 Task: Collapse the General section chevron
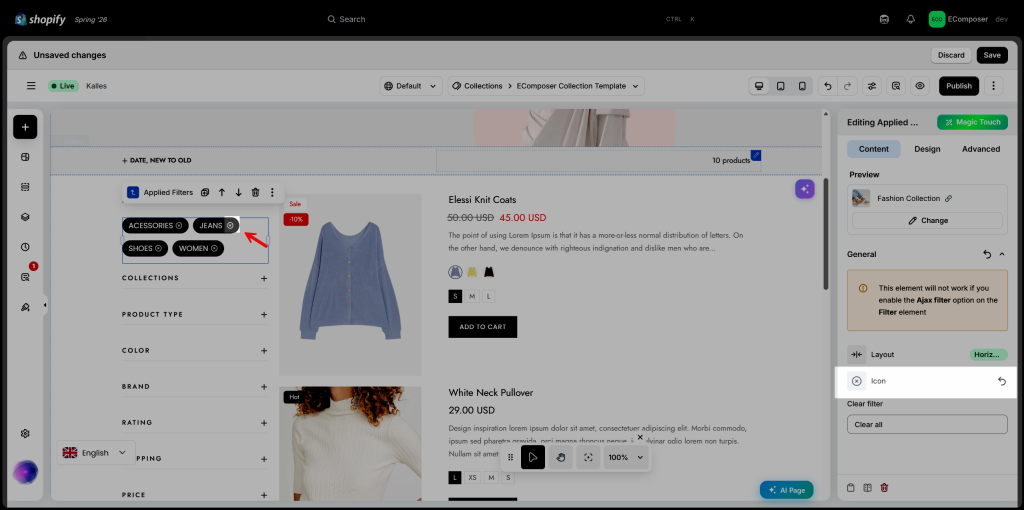click(x=1002, y=254)
